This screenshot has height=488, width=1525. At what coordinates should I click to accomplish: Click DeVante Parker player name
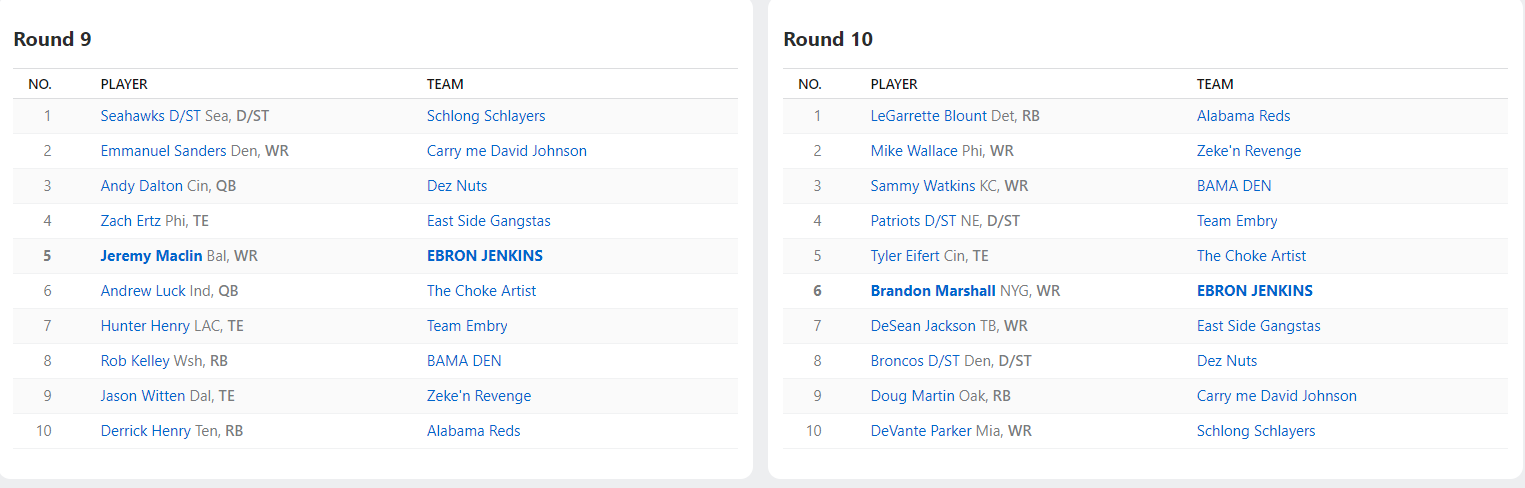click(x=921, y=431)
